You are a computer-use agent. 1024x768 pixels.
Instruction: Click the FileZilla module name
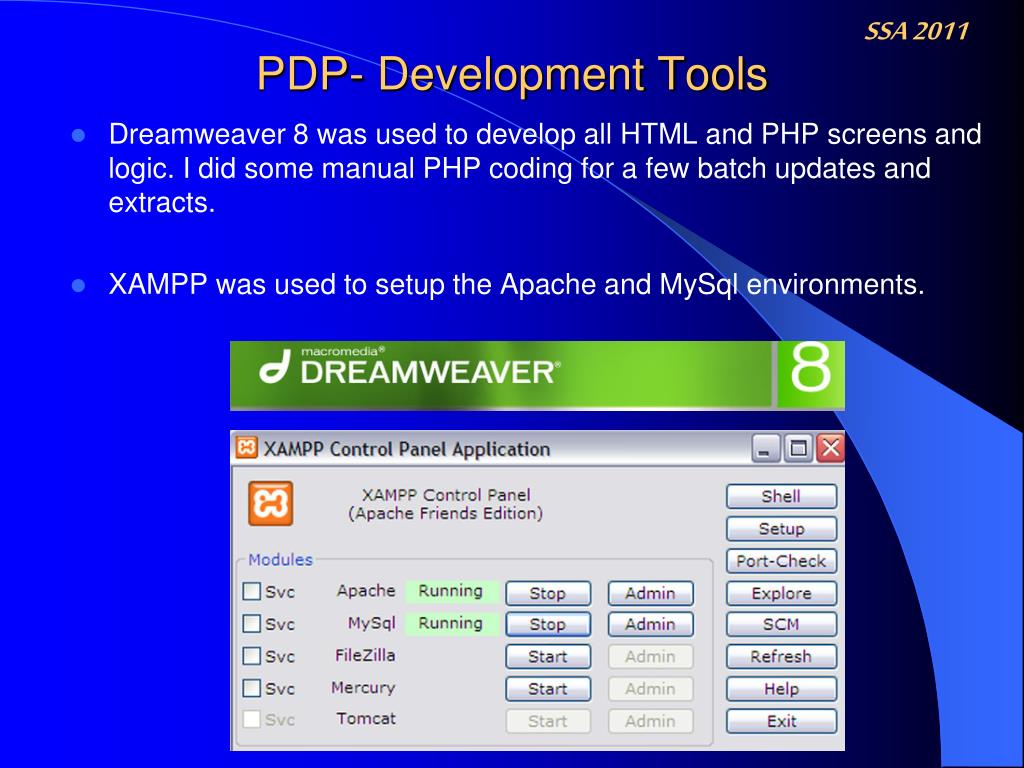(365, 655)
